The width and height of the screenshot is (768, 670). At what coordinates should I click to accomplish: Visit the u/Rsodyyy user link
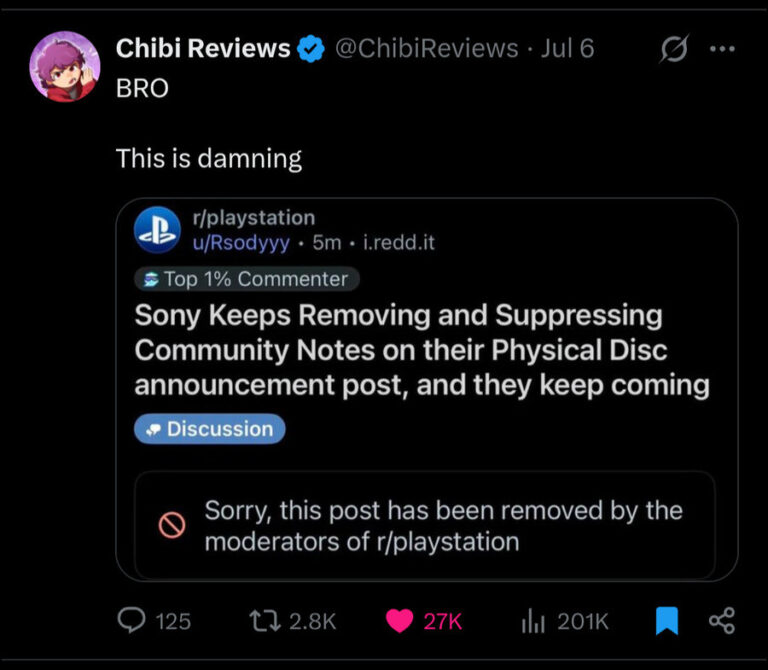coord(241,242)
